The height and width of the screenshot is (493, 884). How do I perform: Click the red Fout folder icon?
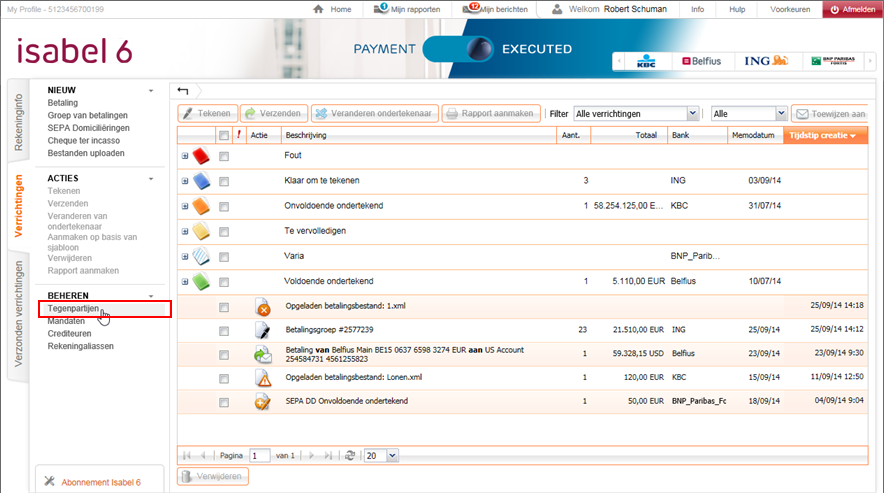201,156
